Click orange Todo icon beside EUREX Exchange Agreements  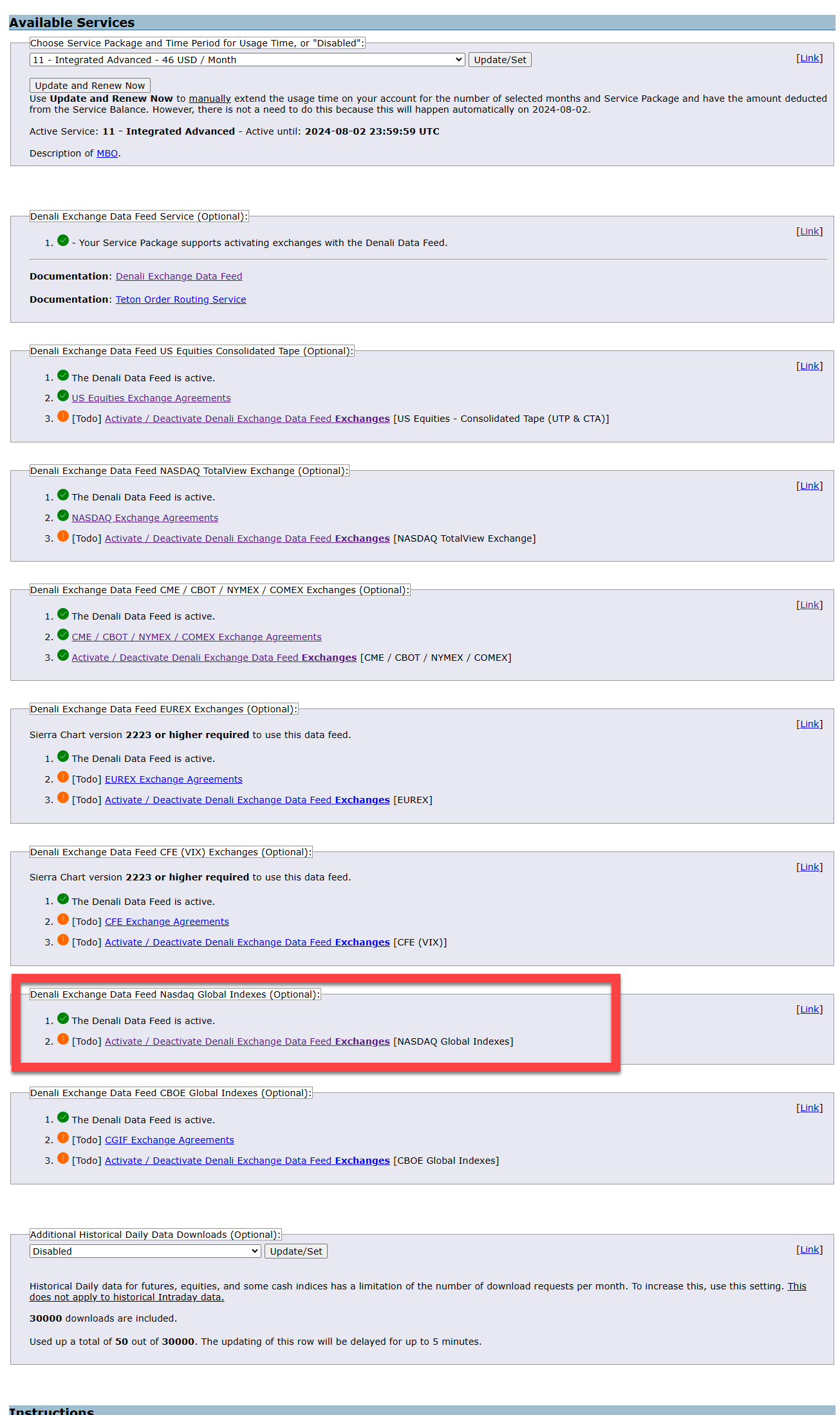pyautogui.click(x=63, y=777)
